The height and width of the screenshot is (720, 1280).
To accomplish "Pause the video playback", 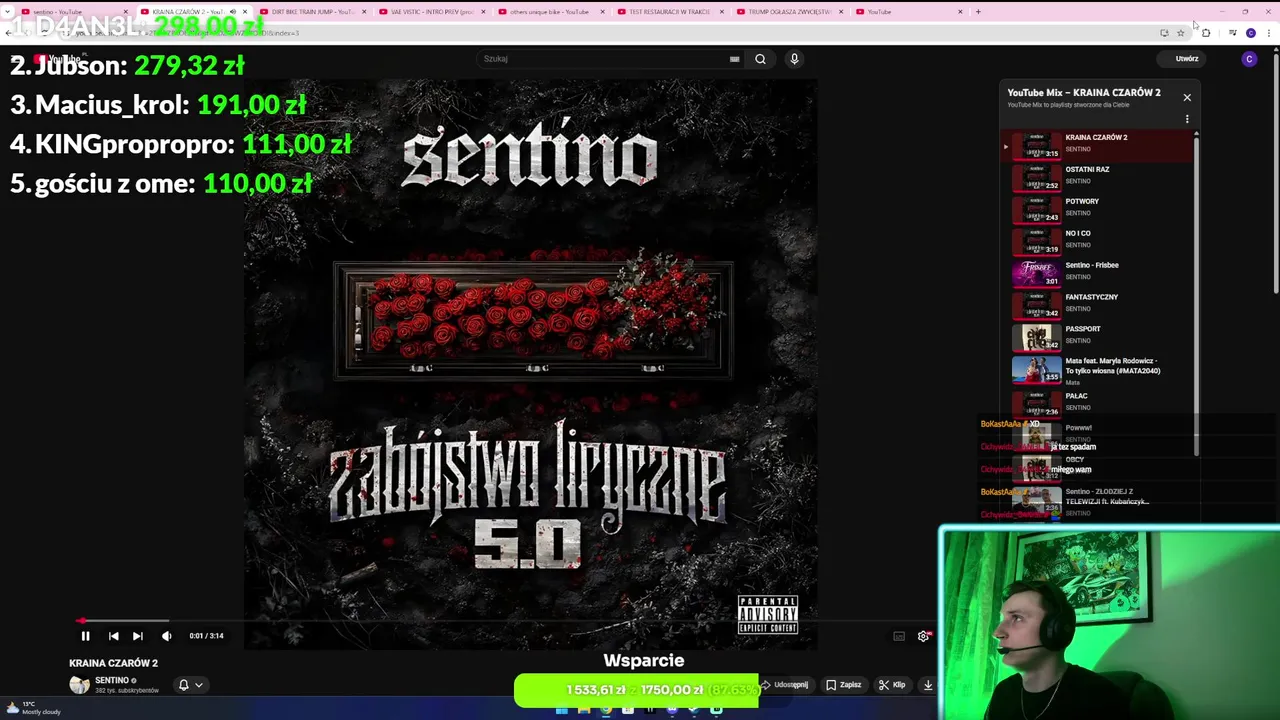I will pos(85,636).
